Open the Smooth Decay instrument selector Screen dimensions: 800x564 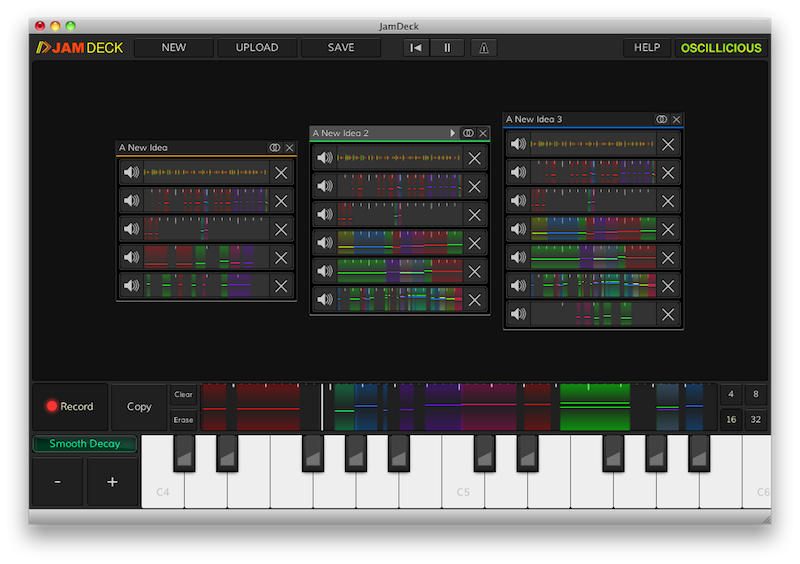click(85, 444)
